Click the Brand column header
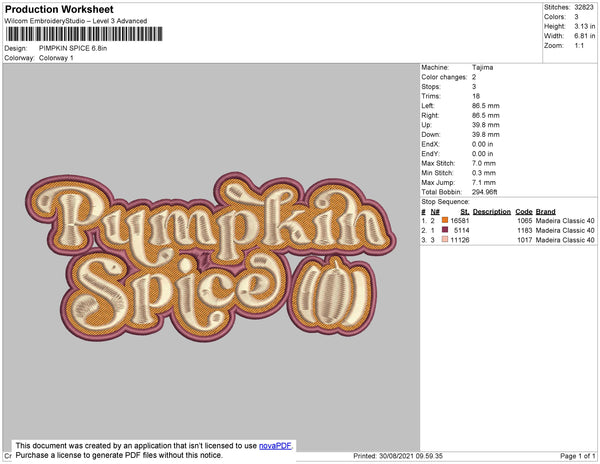The height and width of the screenshot is (464, 600). (545, 212)
